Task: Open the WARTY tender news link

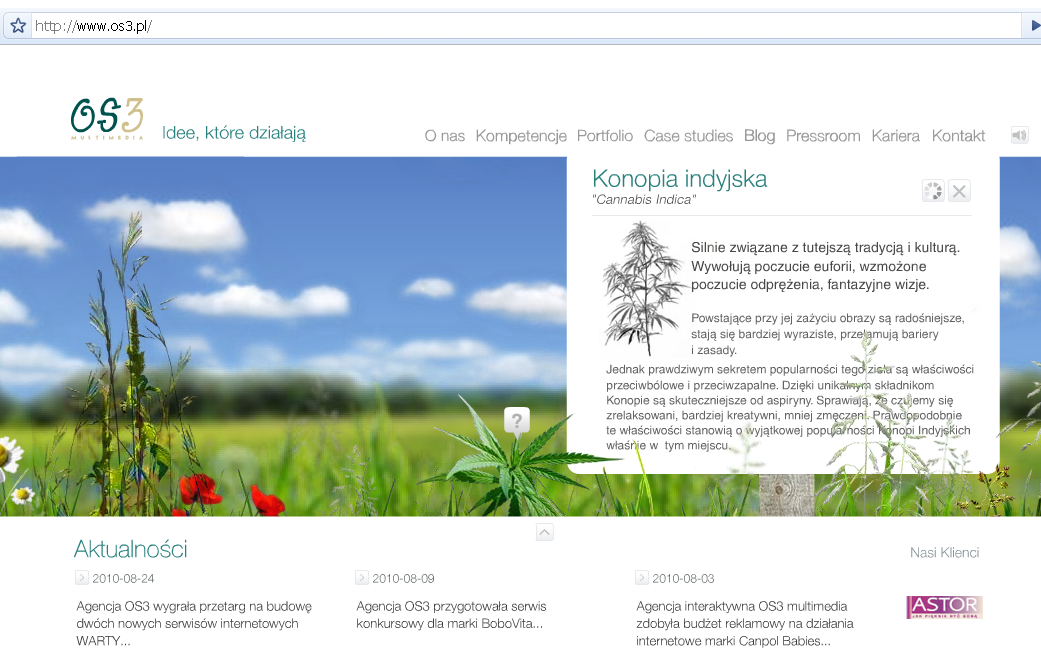Action: point(194,623)
